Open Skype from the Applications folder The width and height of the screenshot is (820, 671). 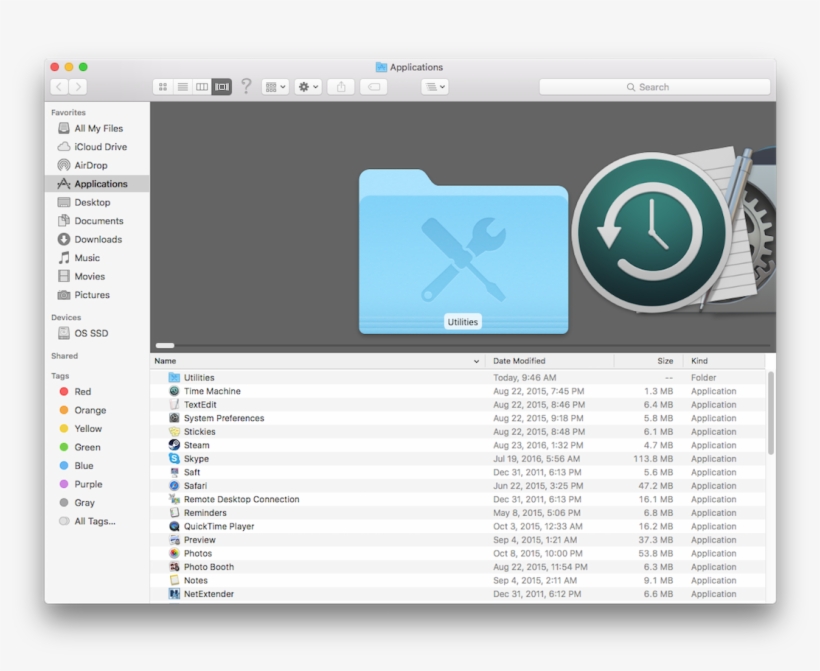196,458
